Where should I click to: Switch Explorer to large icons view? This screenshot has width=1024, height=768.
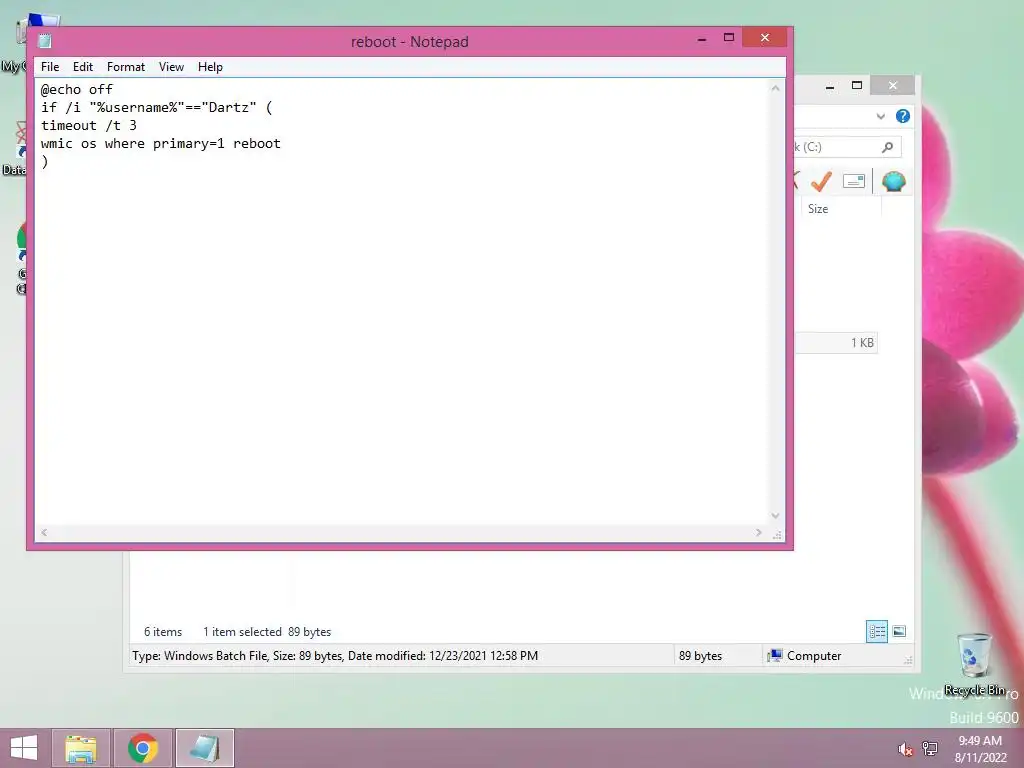click(x=899, y=632)
